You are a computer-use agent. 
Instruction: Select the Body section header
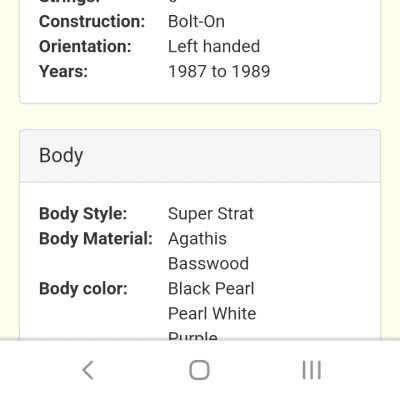coord(200,156)
